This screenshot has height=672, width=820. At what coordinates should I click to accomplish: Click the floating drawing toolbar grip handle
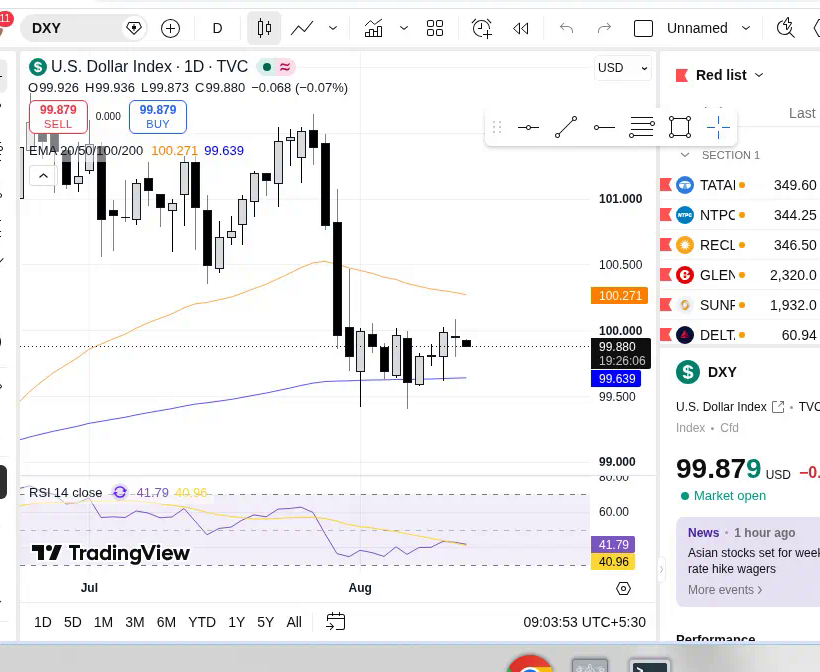point(497,127)
